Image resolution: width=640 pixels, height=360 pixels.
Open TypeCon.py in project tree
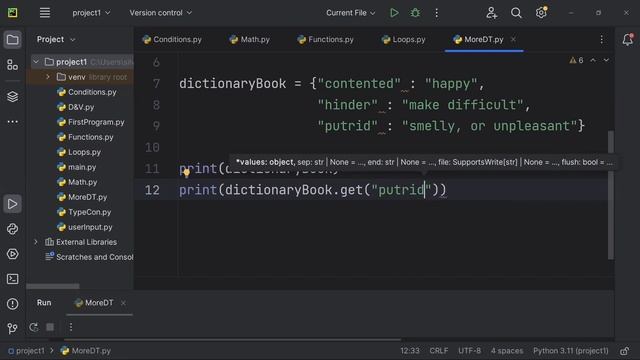[x=84, y=212]
